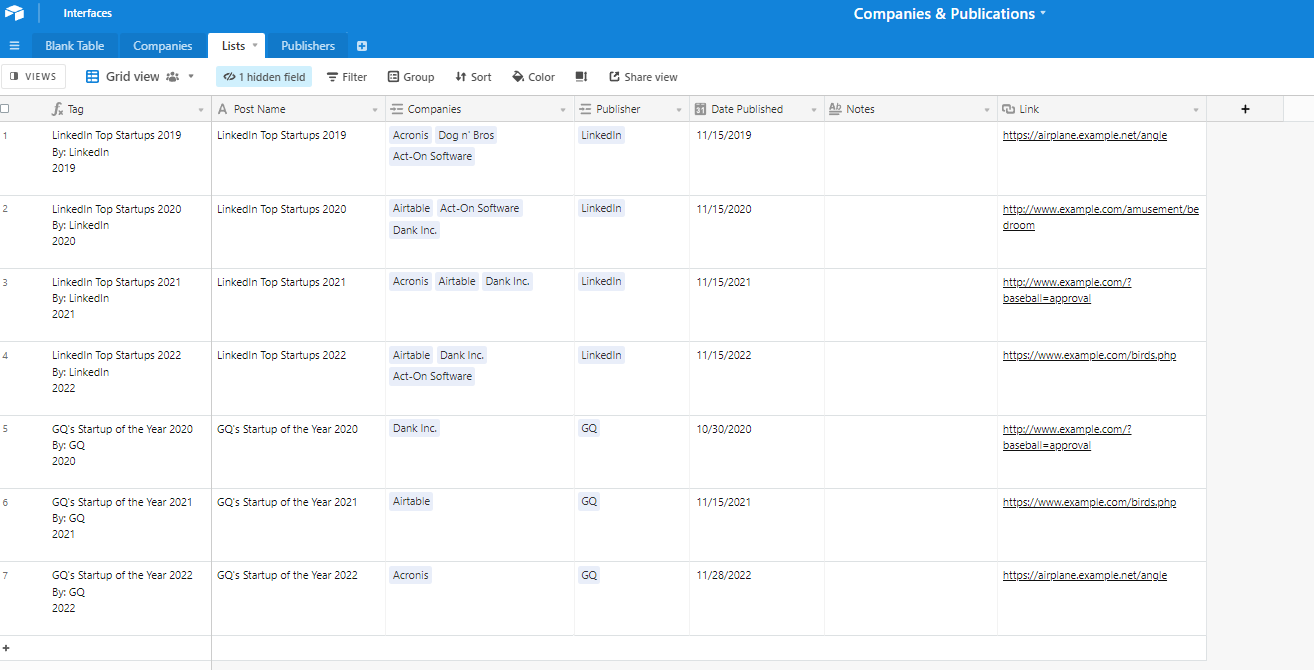Add a new table with plus icon
Image resolution: width=1314 pixels, height=670 pixels.
362,46
